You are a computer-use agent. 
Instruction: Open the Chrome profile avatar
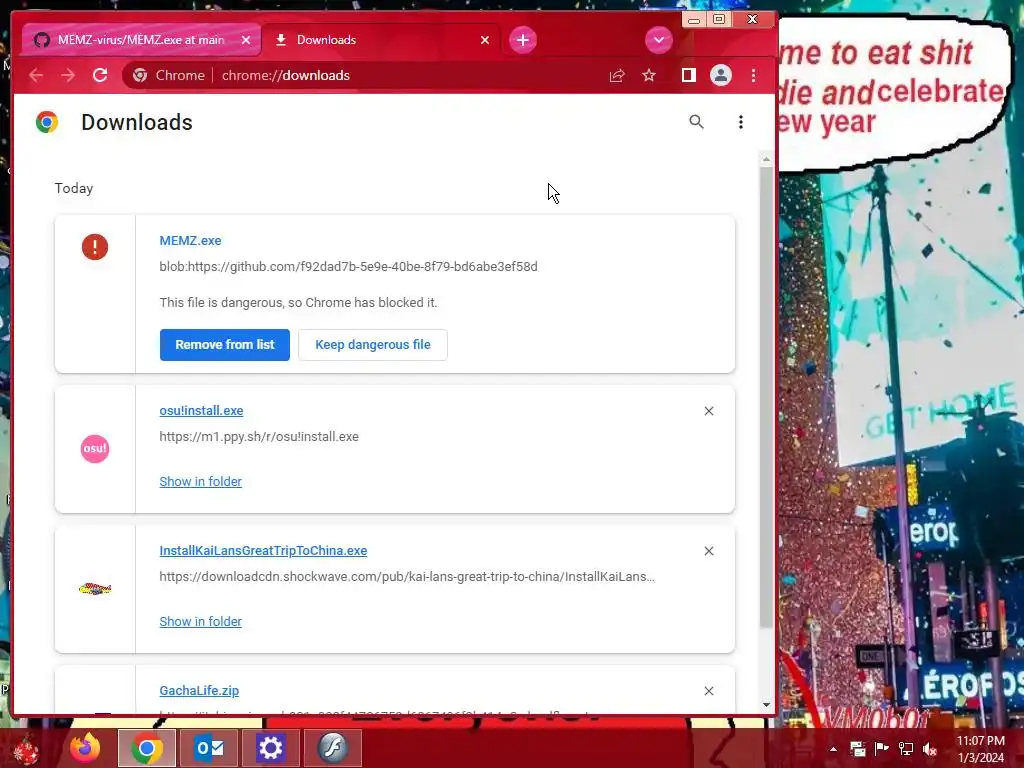720,76
